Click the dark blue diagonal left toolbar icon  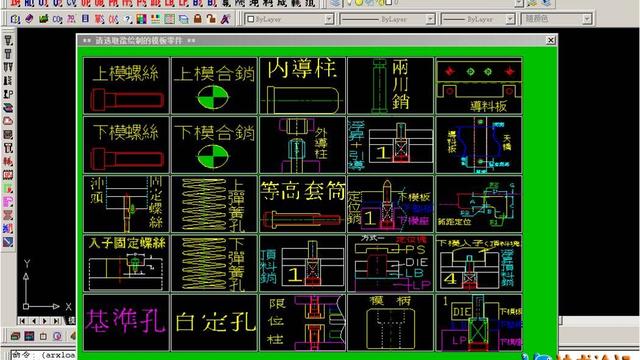pyautogui.click(x=8, y=242)
